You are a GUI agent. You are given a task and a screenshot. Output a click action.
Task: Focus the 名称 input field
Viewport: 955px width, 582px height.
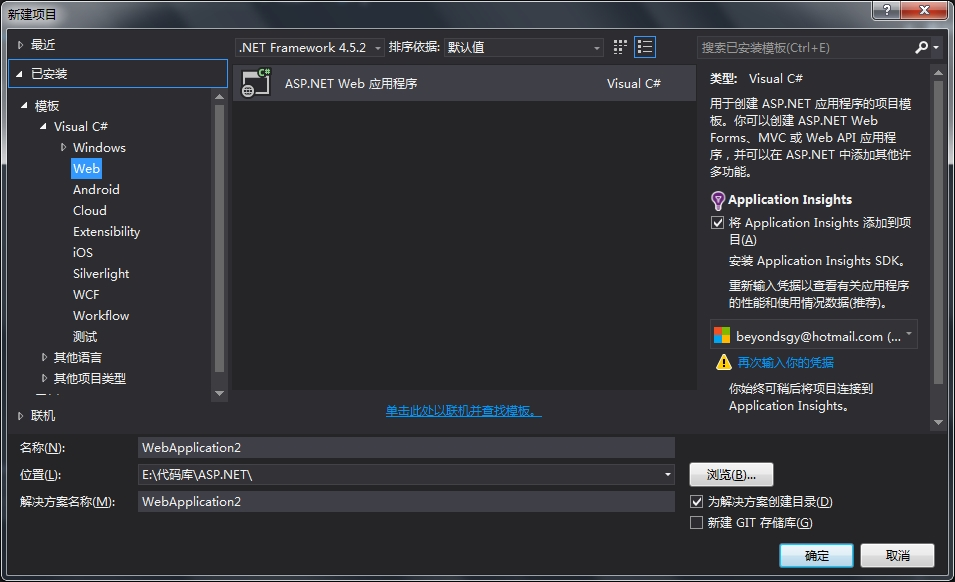click(406, 447)
